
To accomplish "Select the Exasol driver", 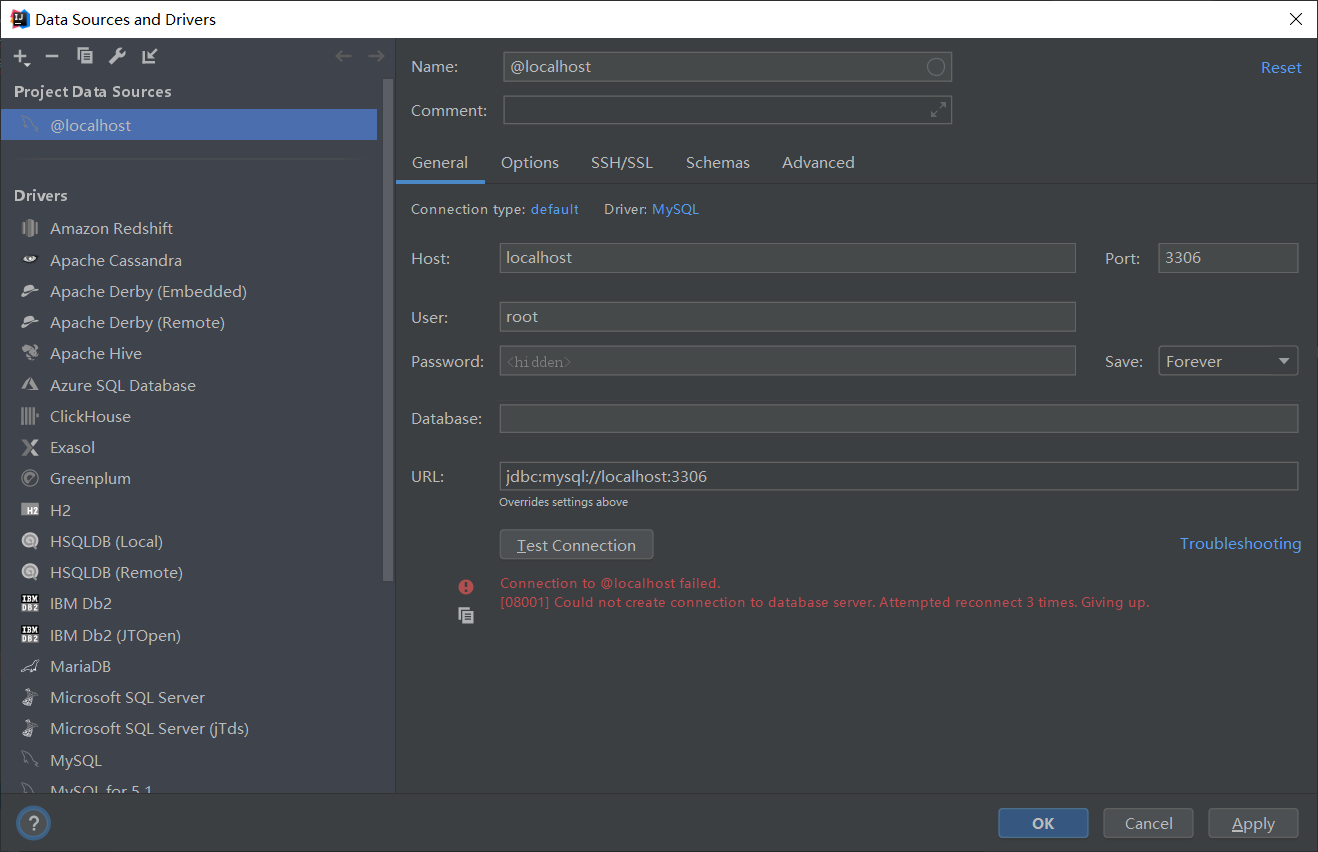I will [189, 447].
